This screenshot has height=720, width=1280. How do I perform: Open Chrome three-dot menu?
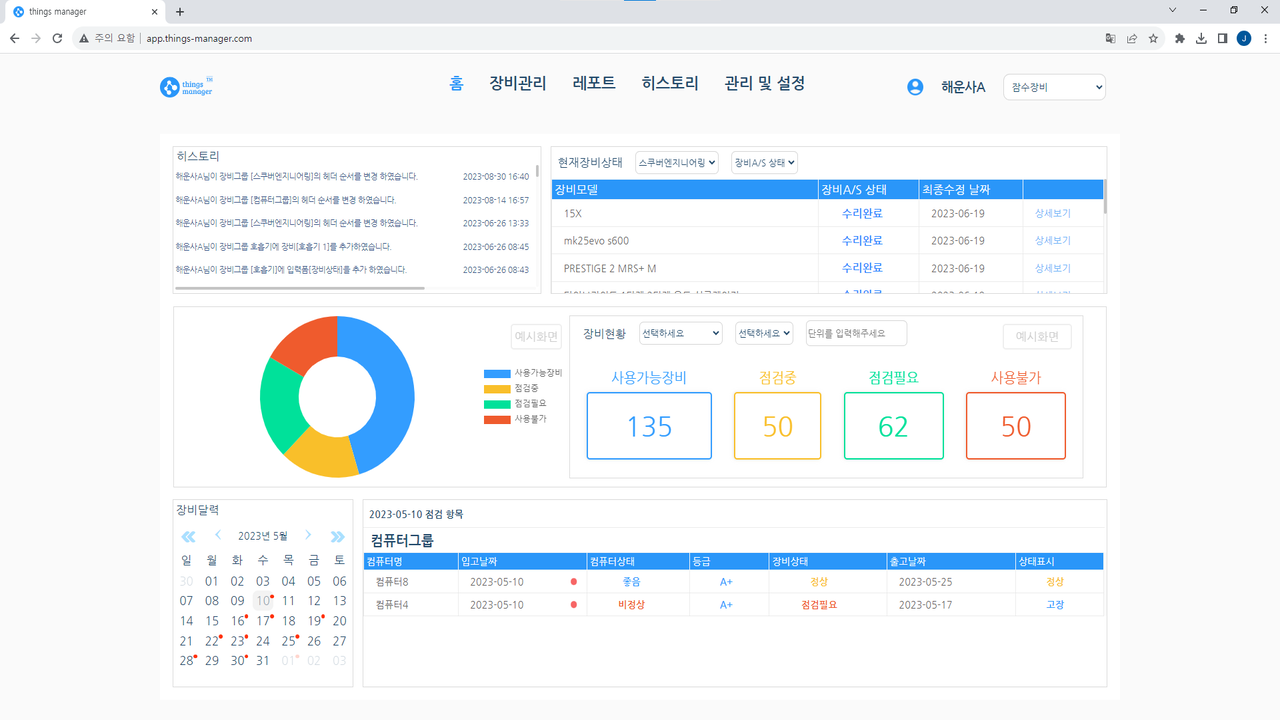1266,38
